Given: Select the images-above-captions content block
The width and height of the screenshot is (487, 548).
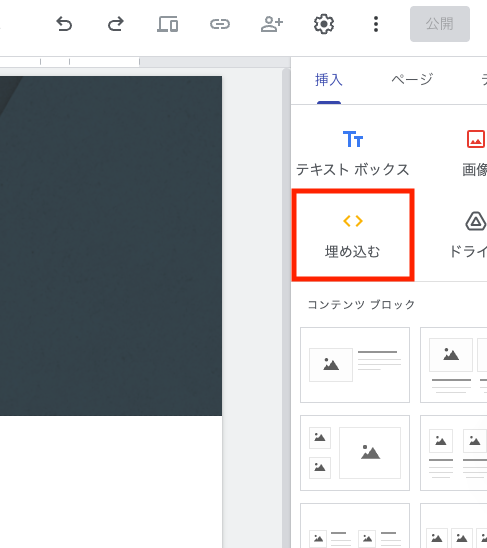Looking at the screenshot, I should coord(453,365).
